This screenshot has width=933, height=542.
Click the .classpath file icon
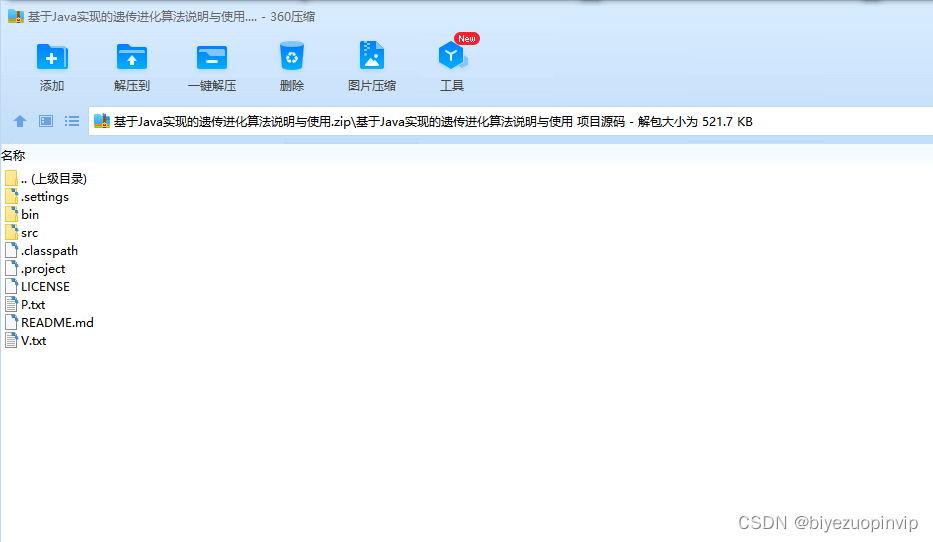tap(11, 250)
